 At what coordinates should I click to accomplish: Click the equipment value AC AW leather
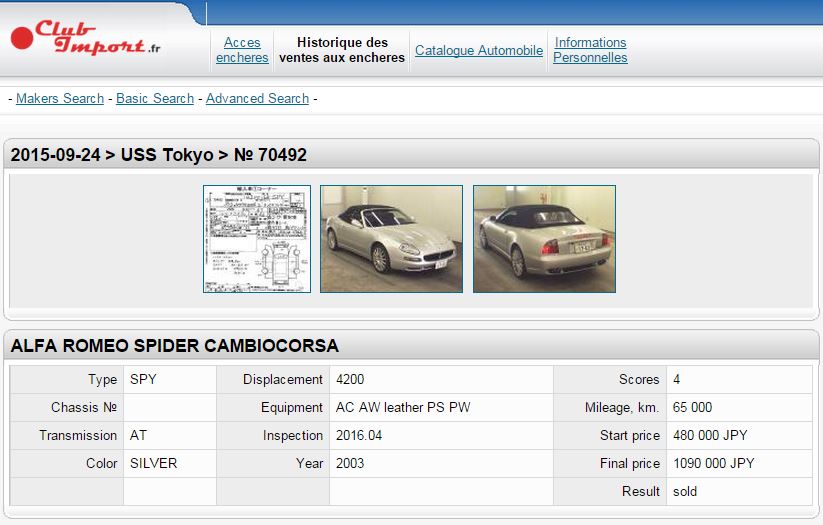coord(403,407)
